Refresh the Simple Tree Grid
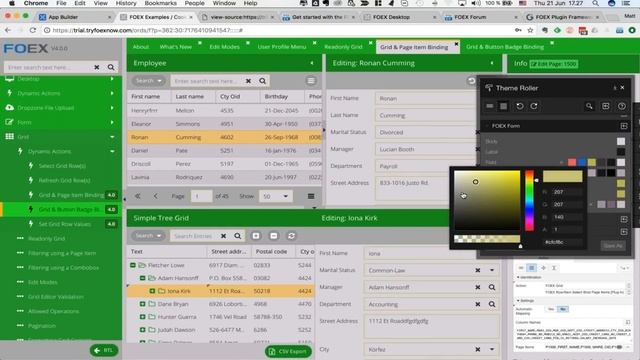This screenshot has width=640, height=360. coord(291,236)
